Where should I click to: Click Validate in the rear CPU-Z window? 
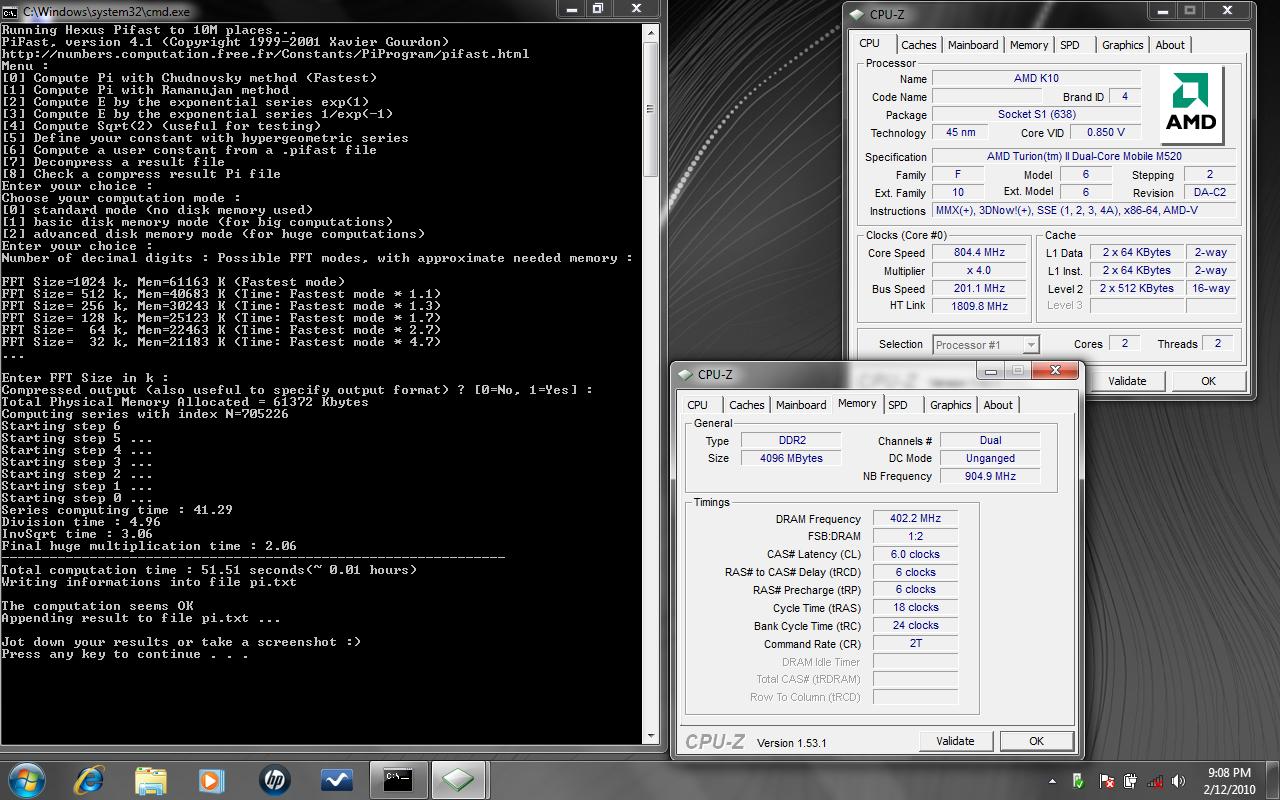click(1127, 381)
